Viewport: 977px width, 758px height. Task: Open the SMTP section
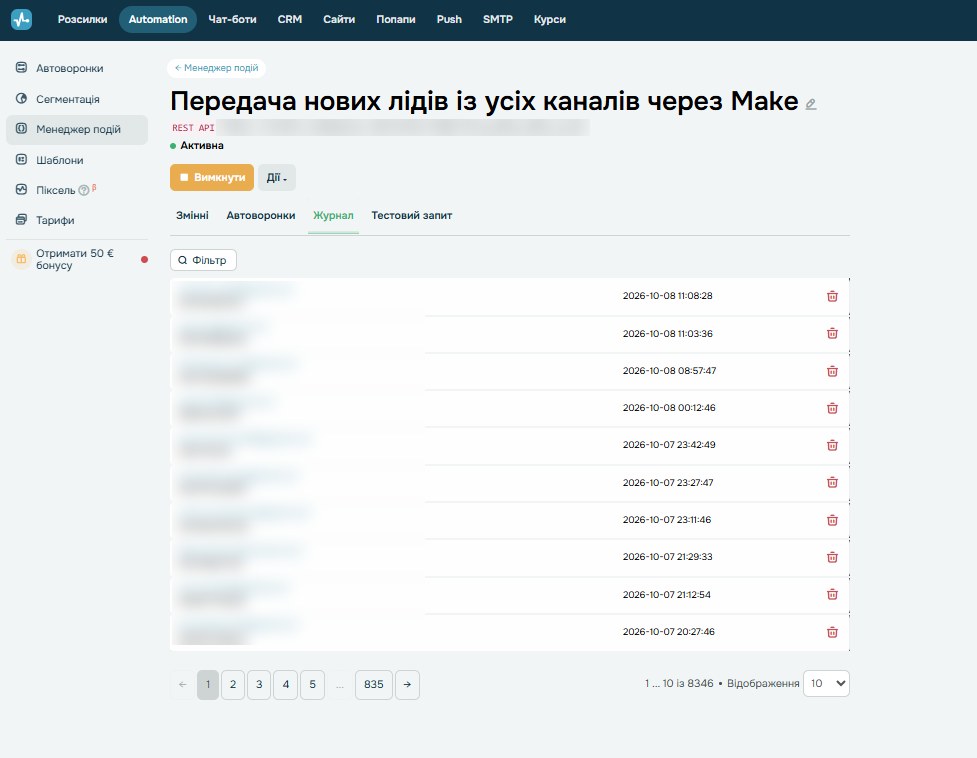pos(498,19)
